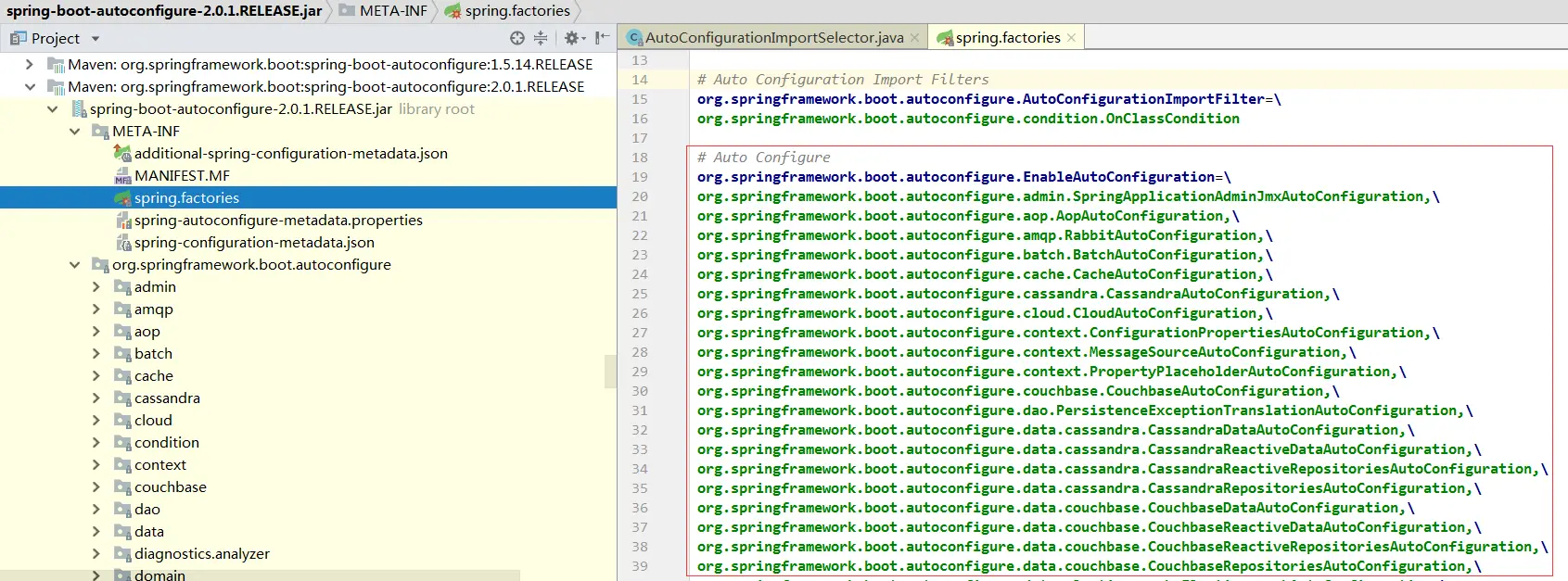This screenshot has height=581, width=1568.
Task: Click the META-INF folder icon
Action: [100, 132]
